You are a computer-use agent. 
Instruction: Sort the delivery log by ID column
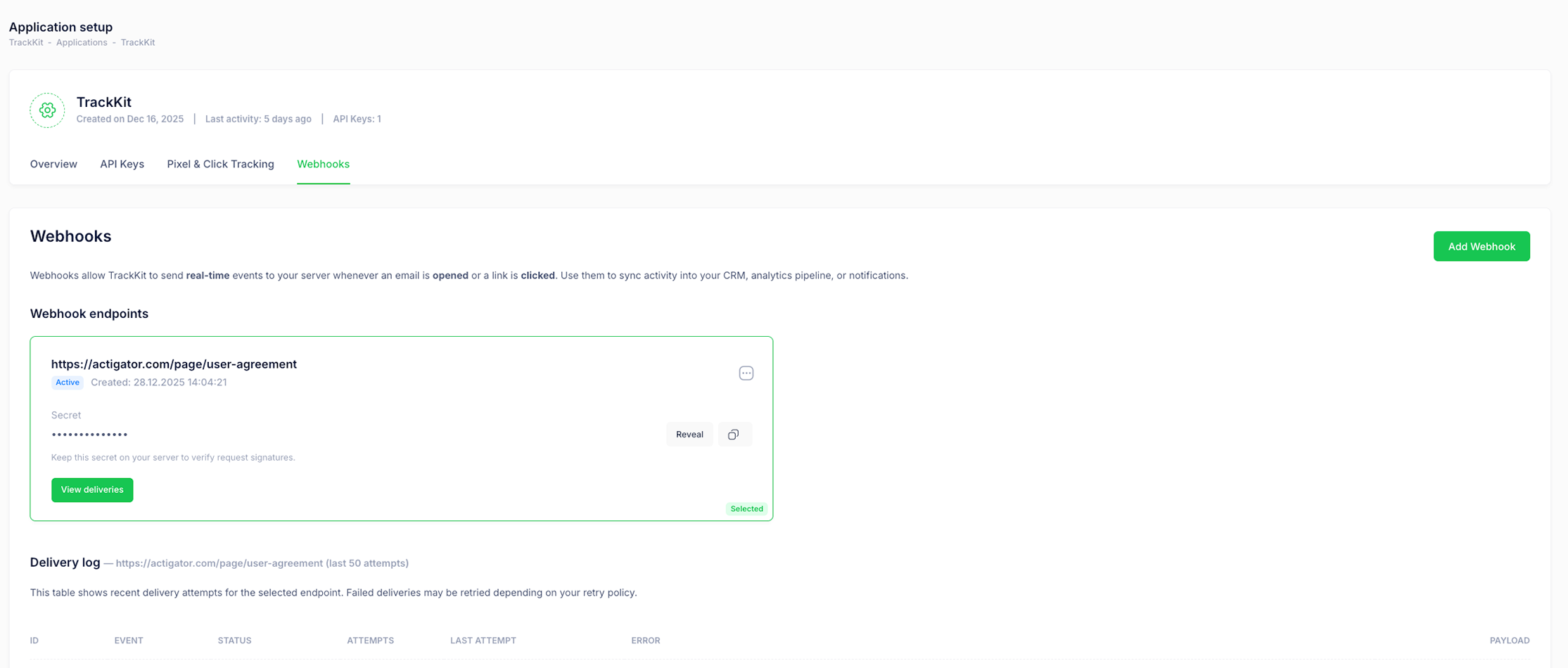pos(34,641)
